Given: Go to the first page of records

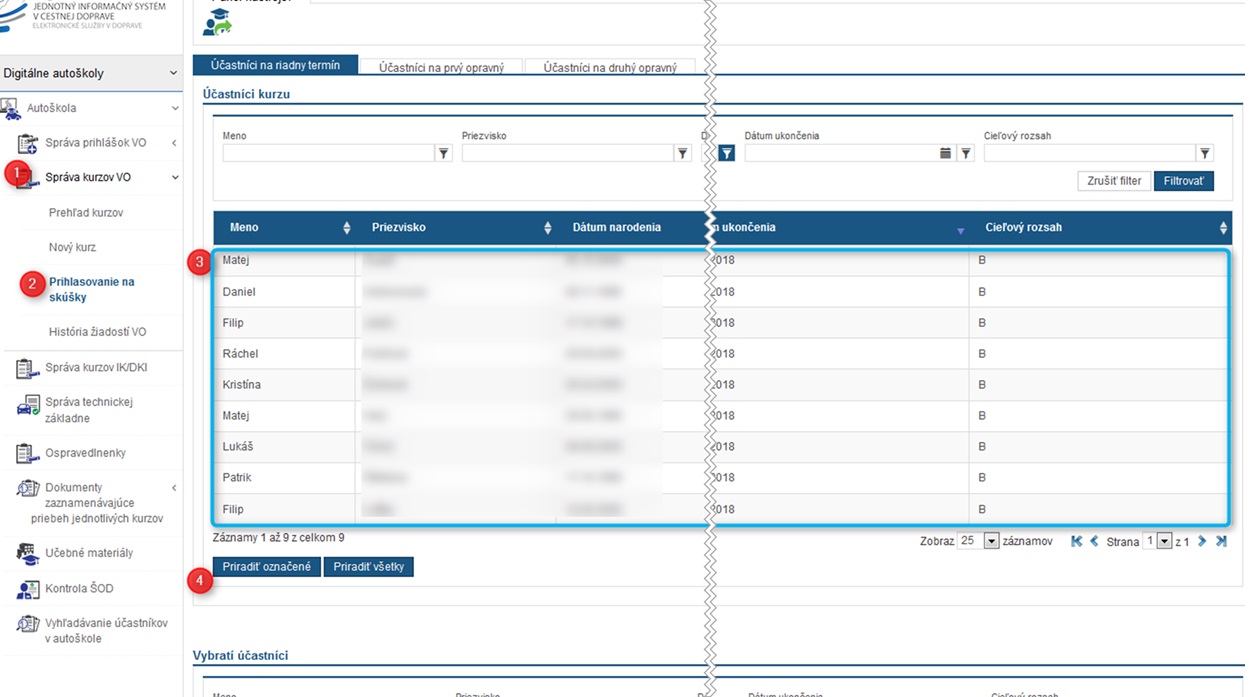Looking at the screenshot, I should [x=1076, y=541].
